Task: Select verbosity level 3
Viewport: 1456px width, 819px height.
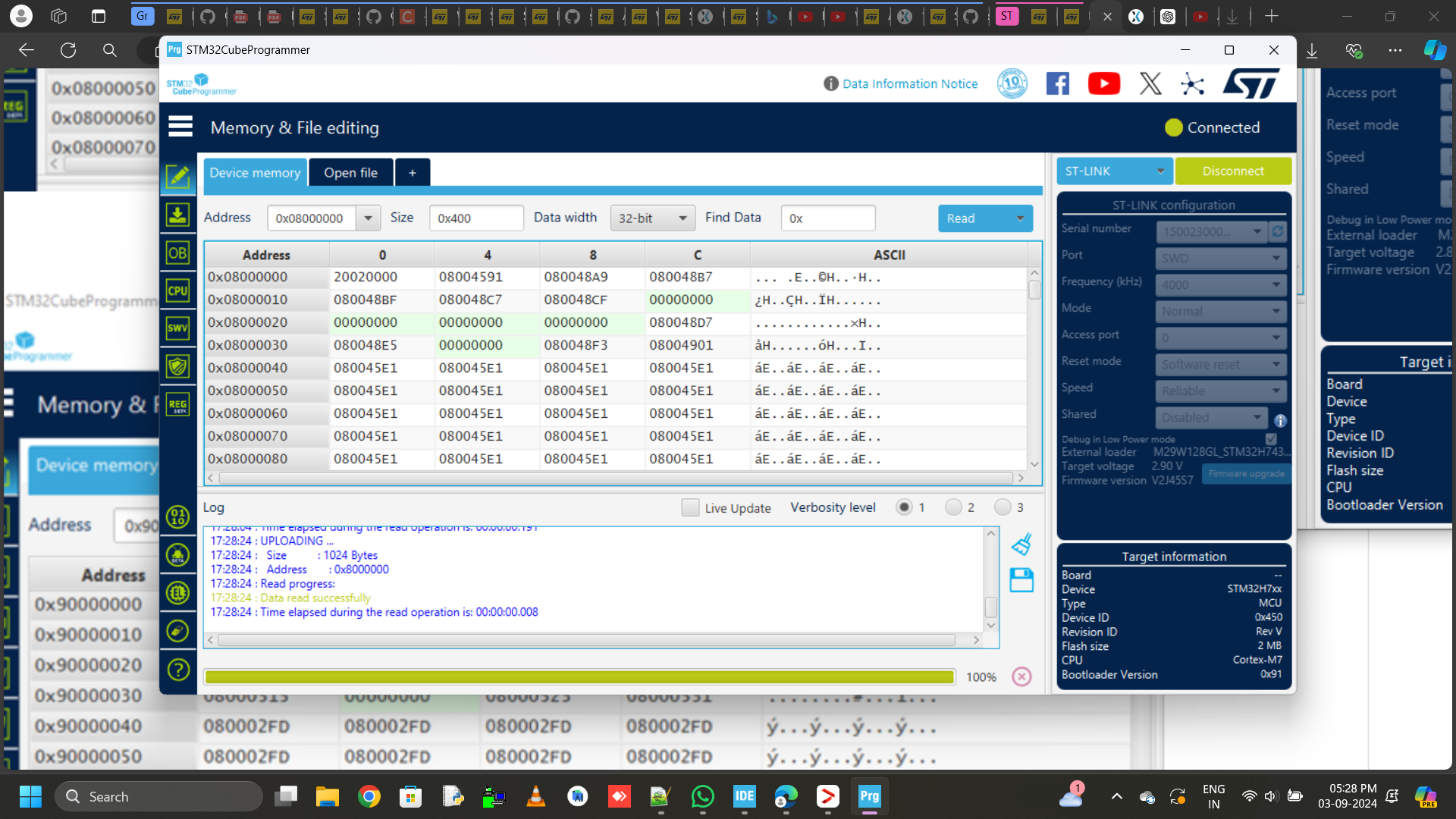Action: [1003, 507]
